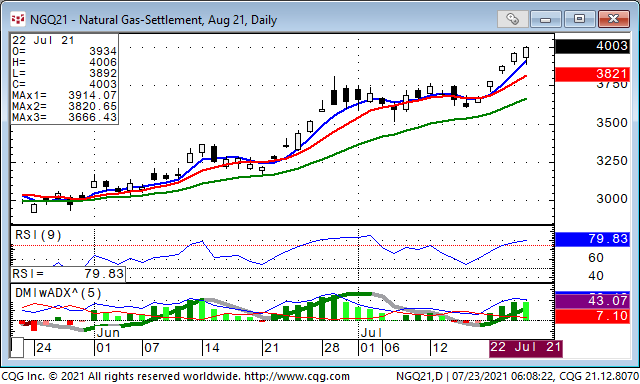The height and width of the screenshot is (384, 640).
Task: Click the H= 4006 high value
Action: click(x=64, y=62)
